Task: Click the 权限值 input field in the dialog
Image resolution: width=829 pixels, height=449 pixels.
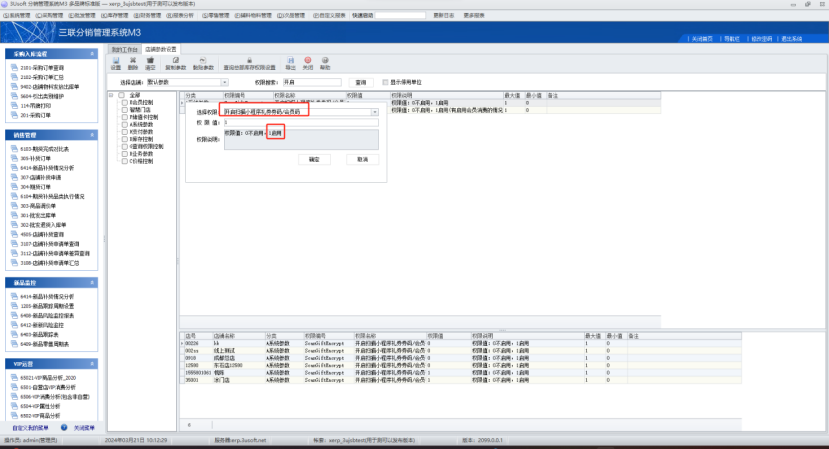Action: tap(301, 123)
